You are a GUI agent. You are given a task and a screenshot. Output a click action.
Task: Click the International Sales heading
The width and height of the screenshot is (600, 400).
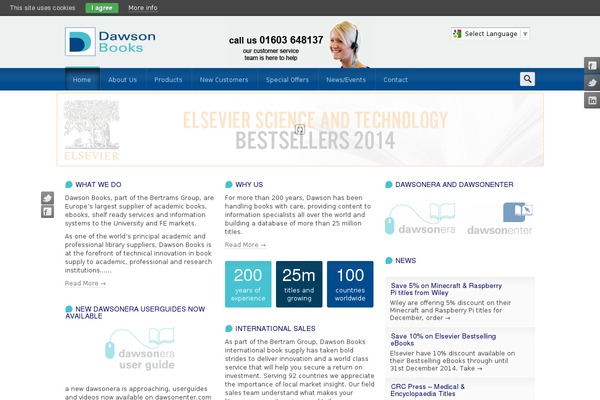pos(275,328)
